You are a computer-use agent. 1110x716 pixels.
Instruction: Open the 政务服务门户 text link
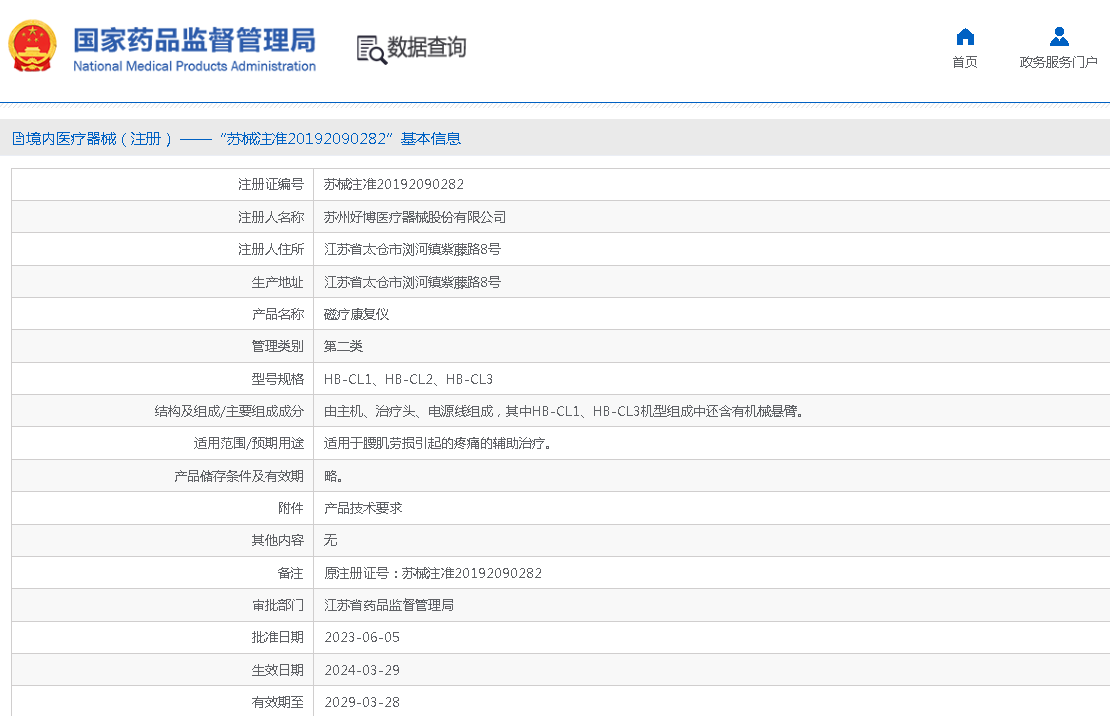(1058, 63)
